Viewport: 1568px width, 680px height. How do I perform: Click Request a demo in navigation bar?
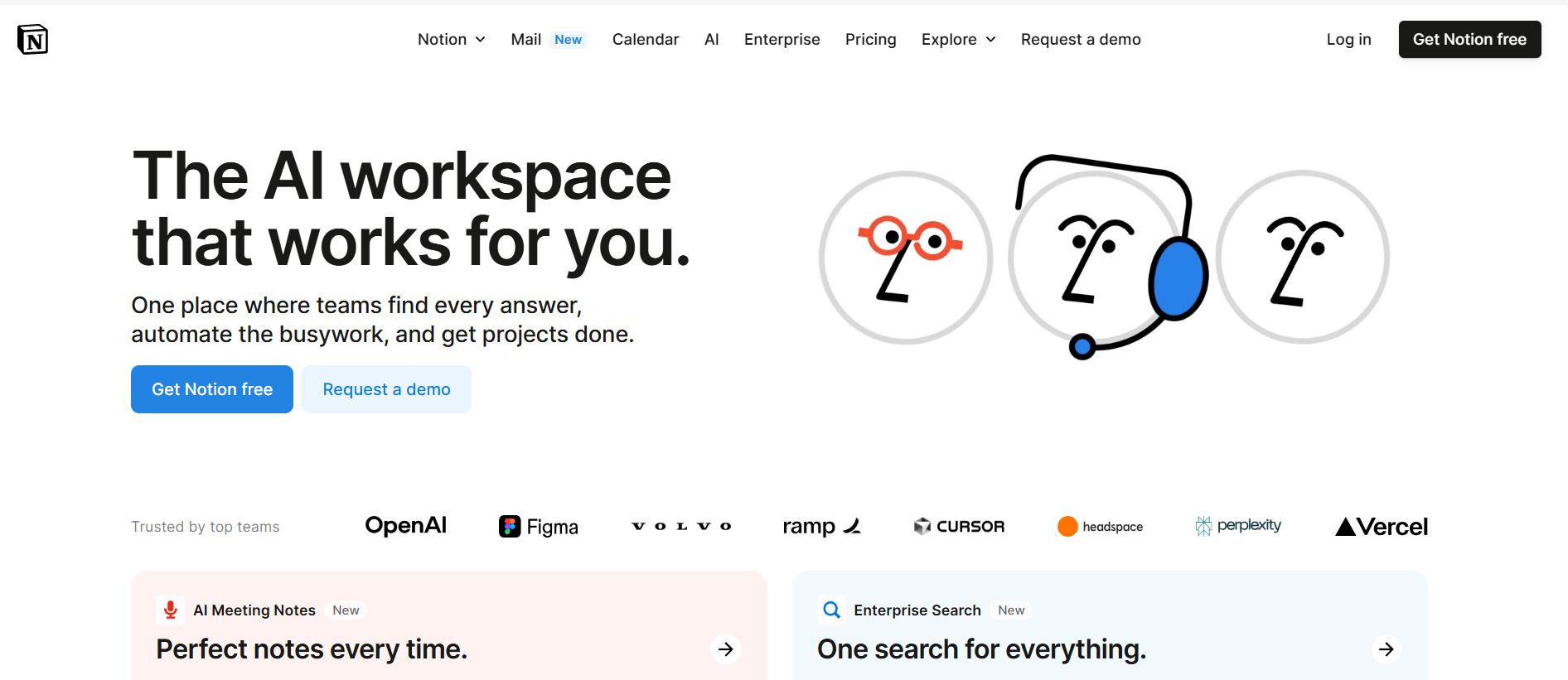[1081, 39]
